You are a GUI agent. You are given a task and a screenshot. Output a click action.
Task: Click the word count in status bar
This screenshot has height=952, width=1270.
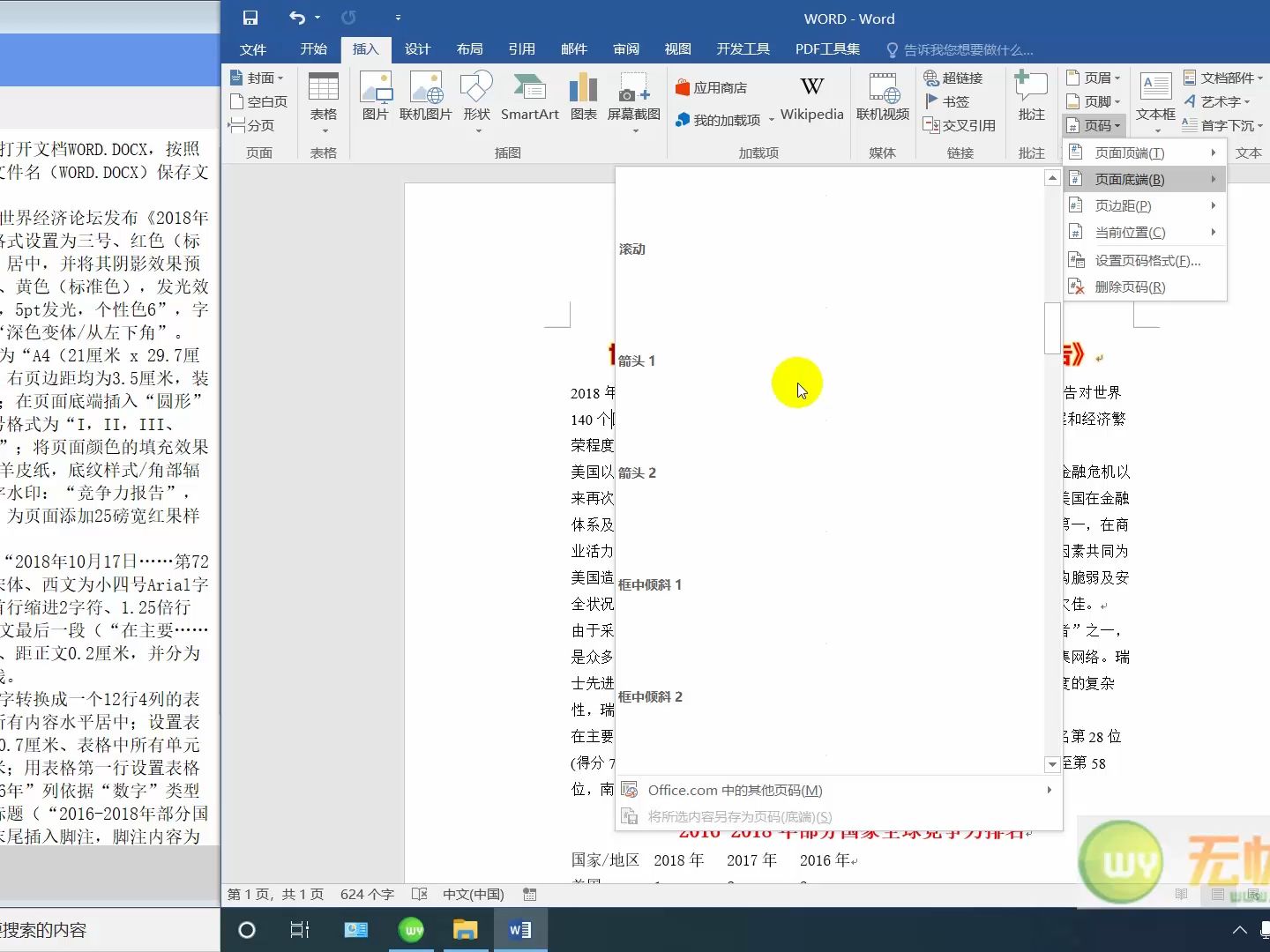tap(367, 894)
